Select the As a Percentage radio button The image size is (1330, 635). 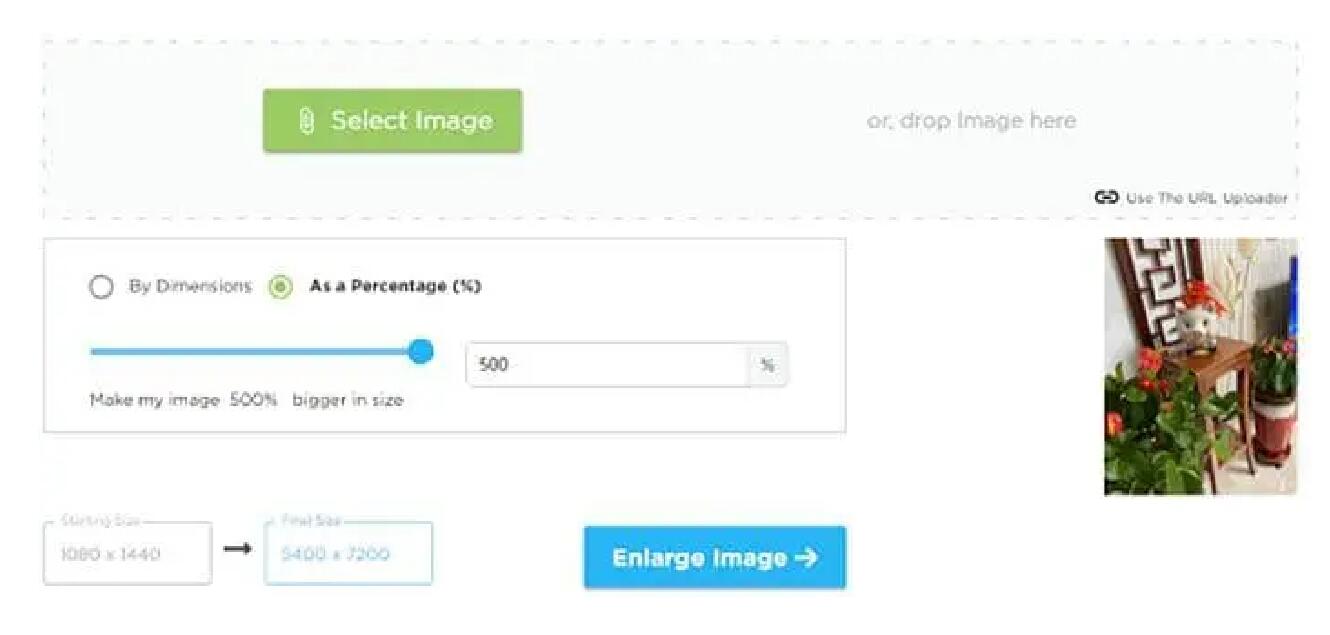(281, 287)
